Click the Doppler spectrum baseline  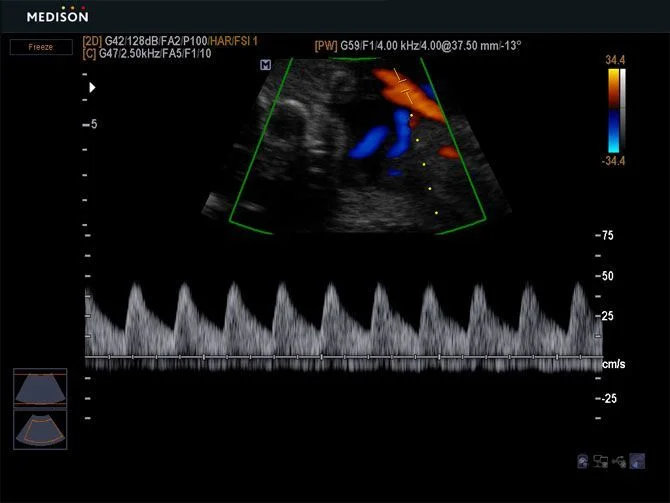(344, 357)
